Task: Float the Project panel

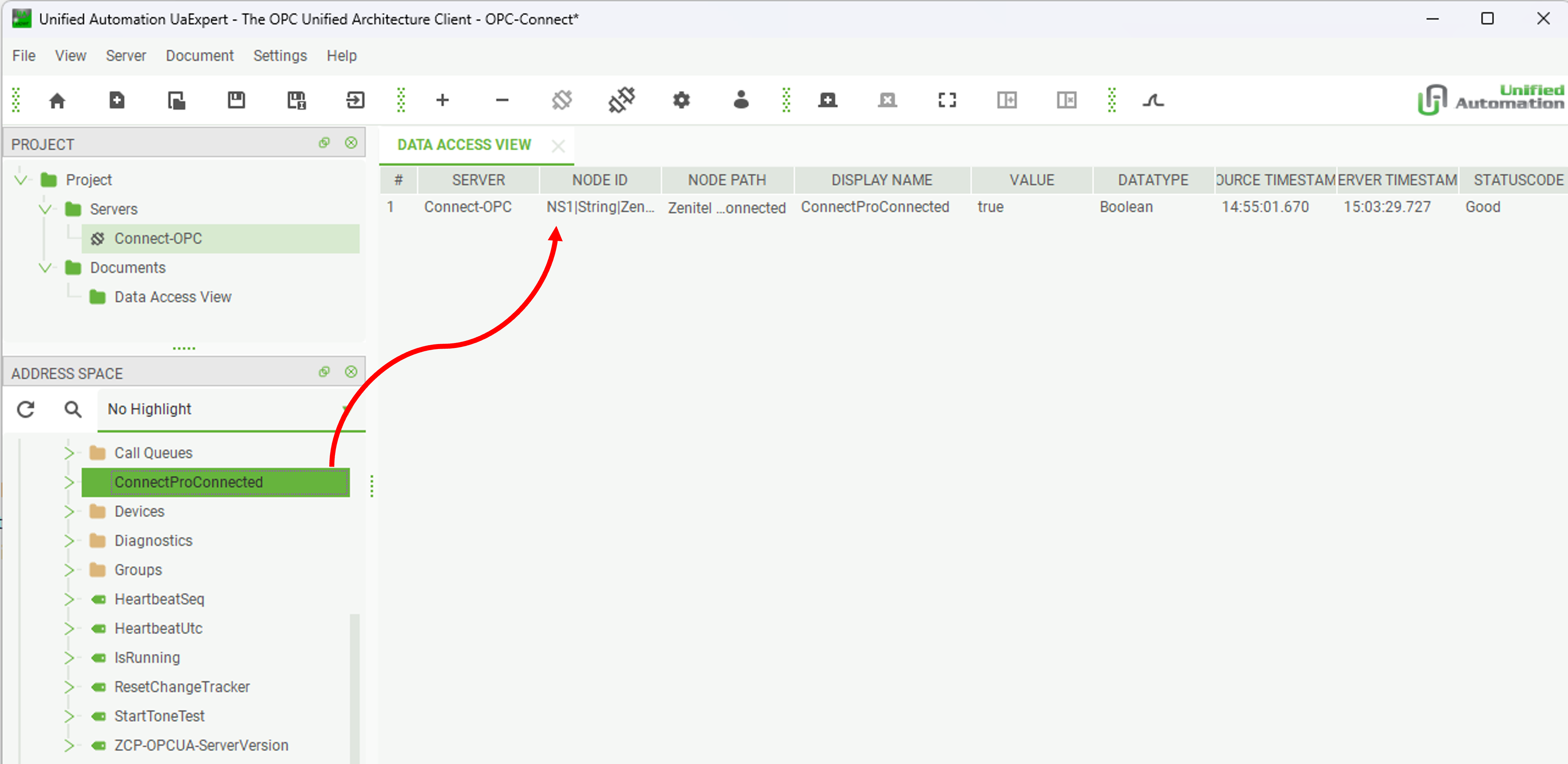Action: coord(324,143)
